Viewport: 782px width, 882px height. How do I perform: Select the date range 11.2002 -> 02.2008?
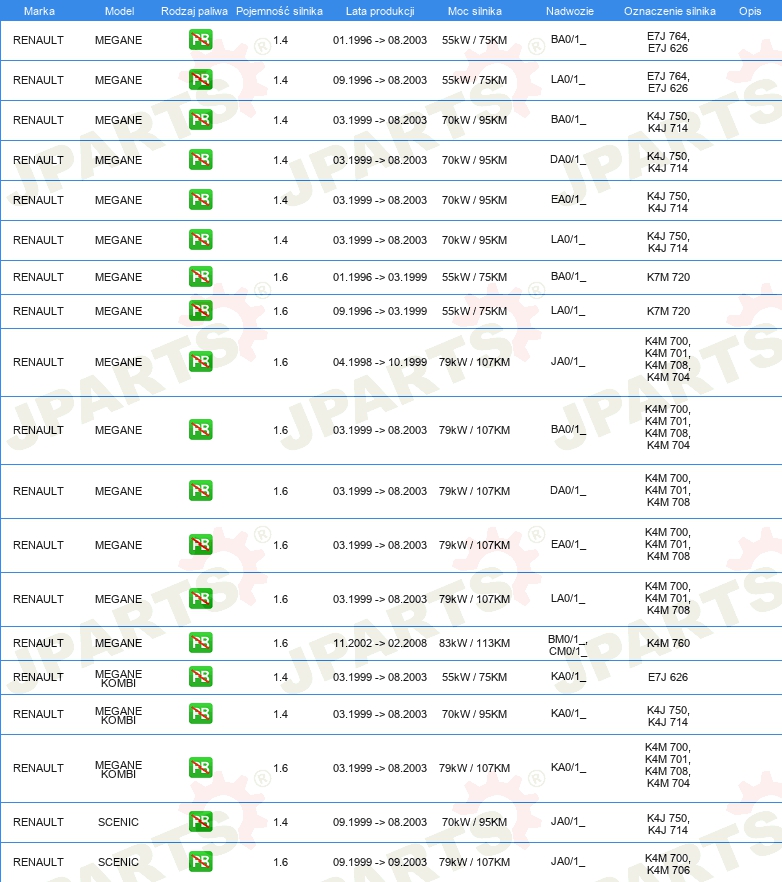coord(380,643)
